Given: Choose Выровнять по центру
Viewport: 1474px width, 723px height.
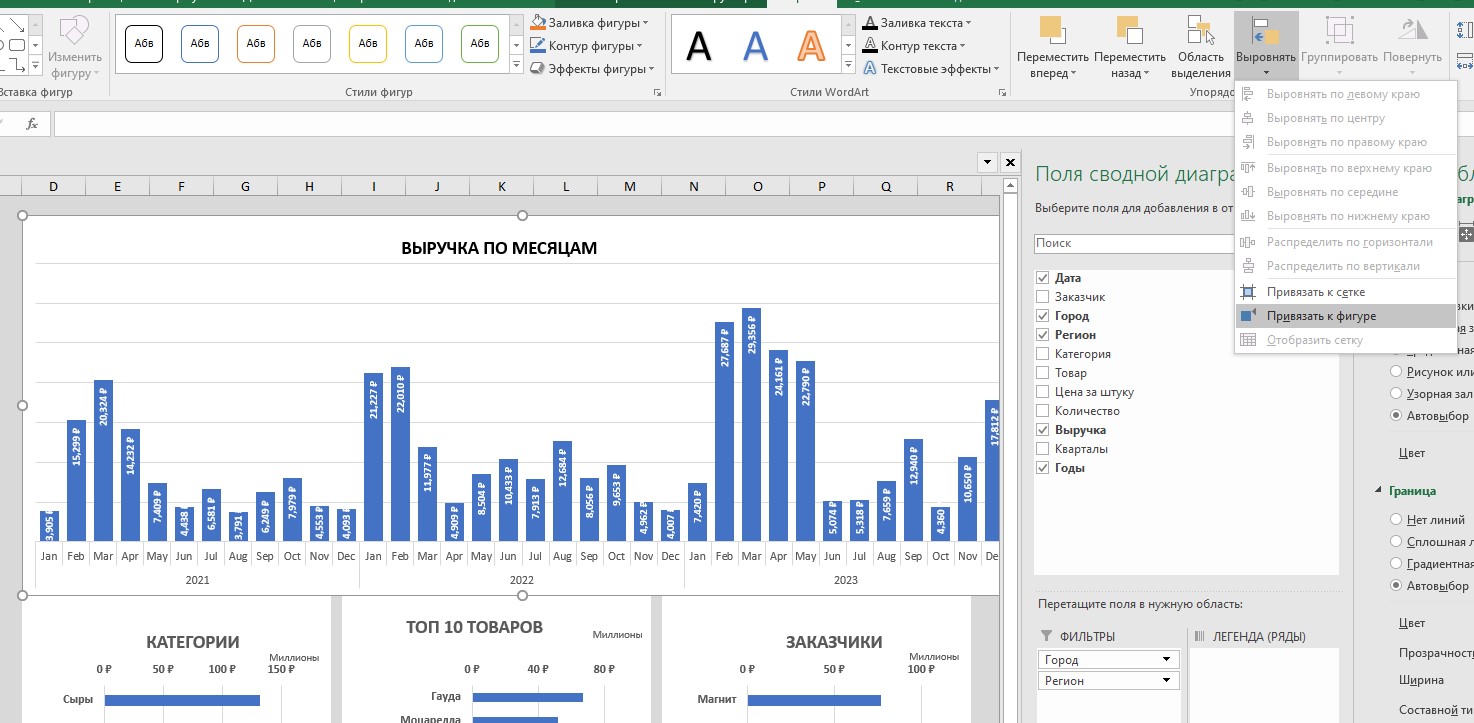Looking at the screenshot, I should pyautogui.click(x=1346, y=118).
